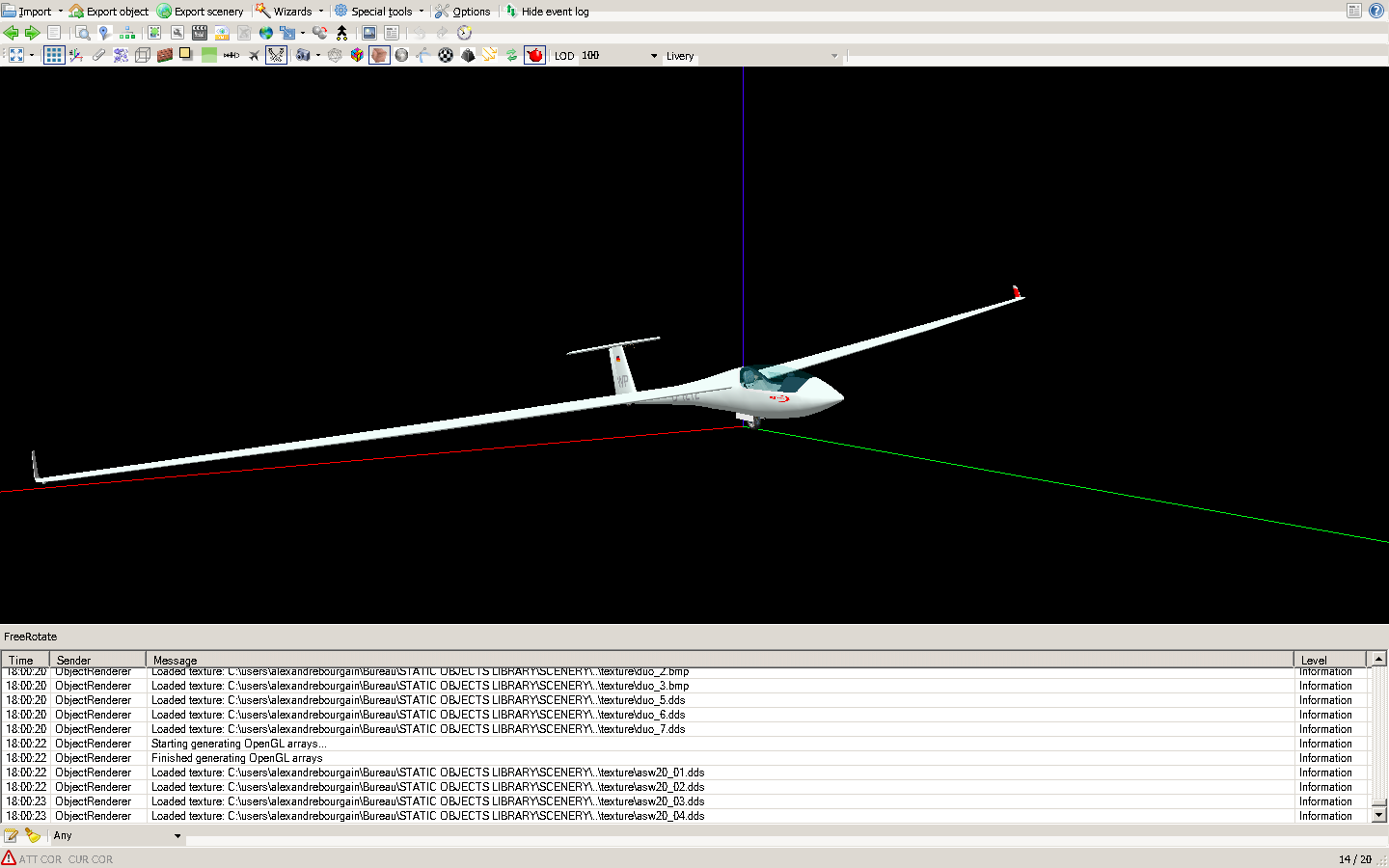This screenshot has height=868, width=1389.
Task: Toggle the textured brown cube button
Action: click(379, 55)
